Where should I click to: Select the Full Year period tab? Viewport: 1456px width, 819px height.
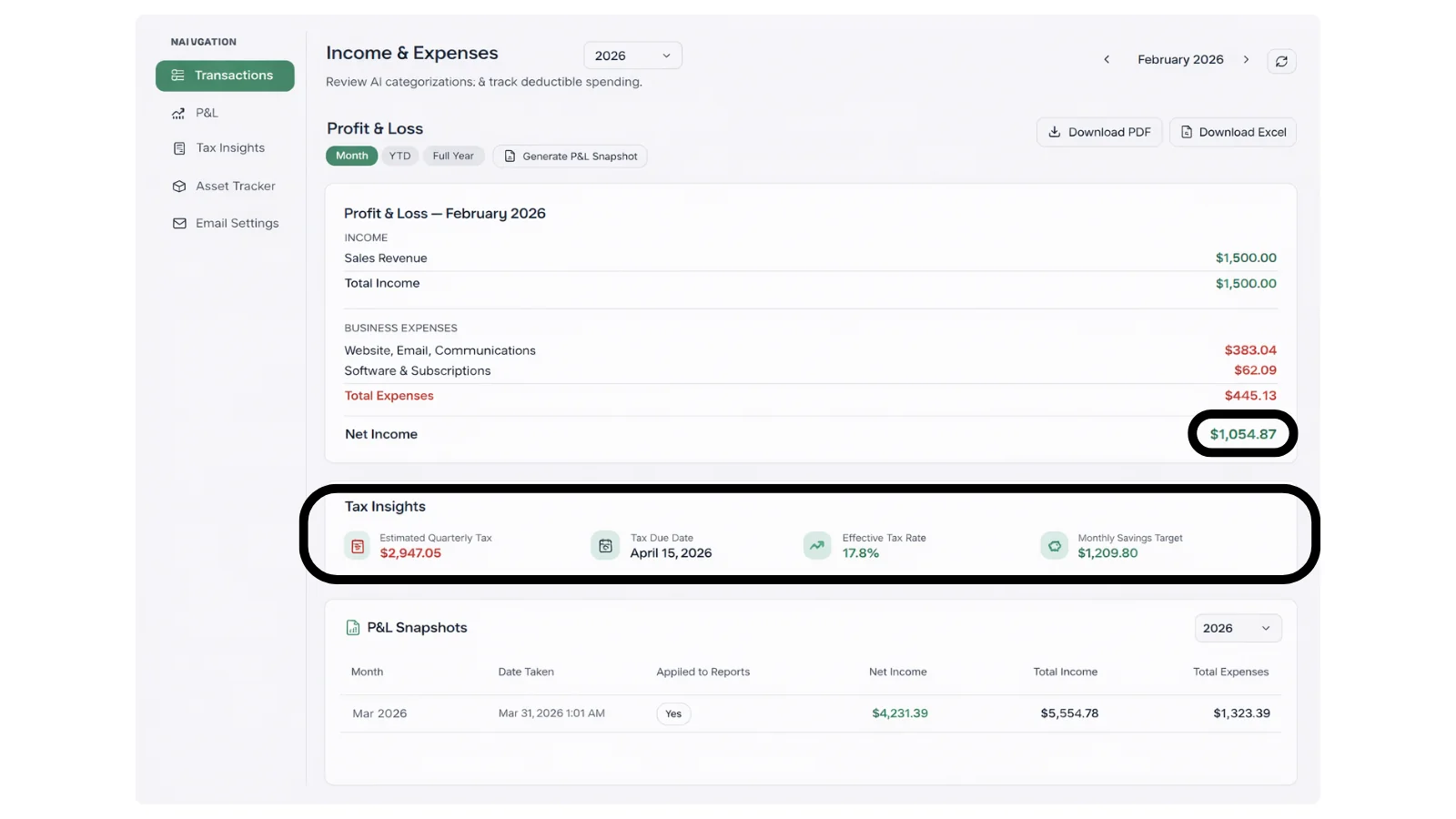tap(453, 156)
